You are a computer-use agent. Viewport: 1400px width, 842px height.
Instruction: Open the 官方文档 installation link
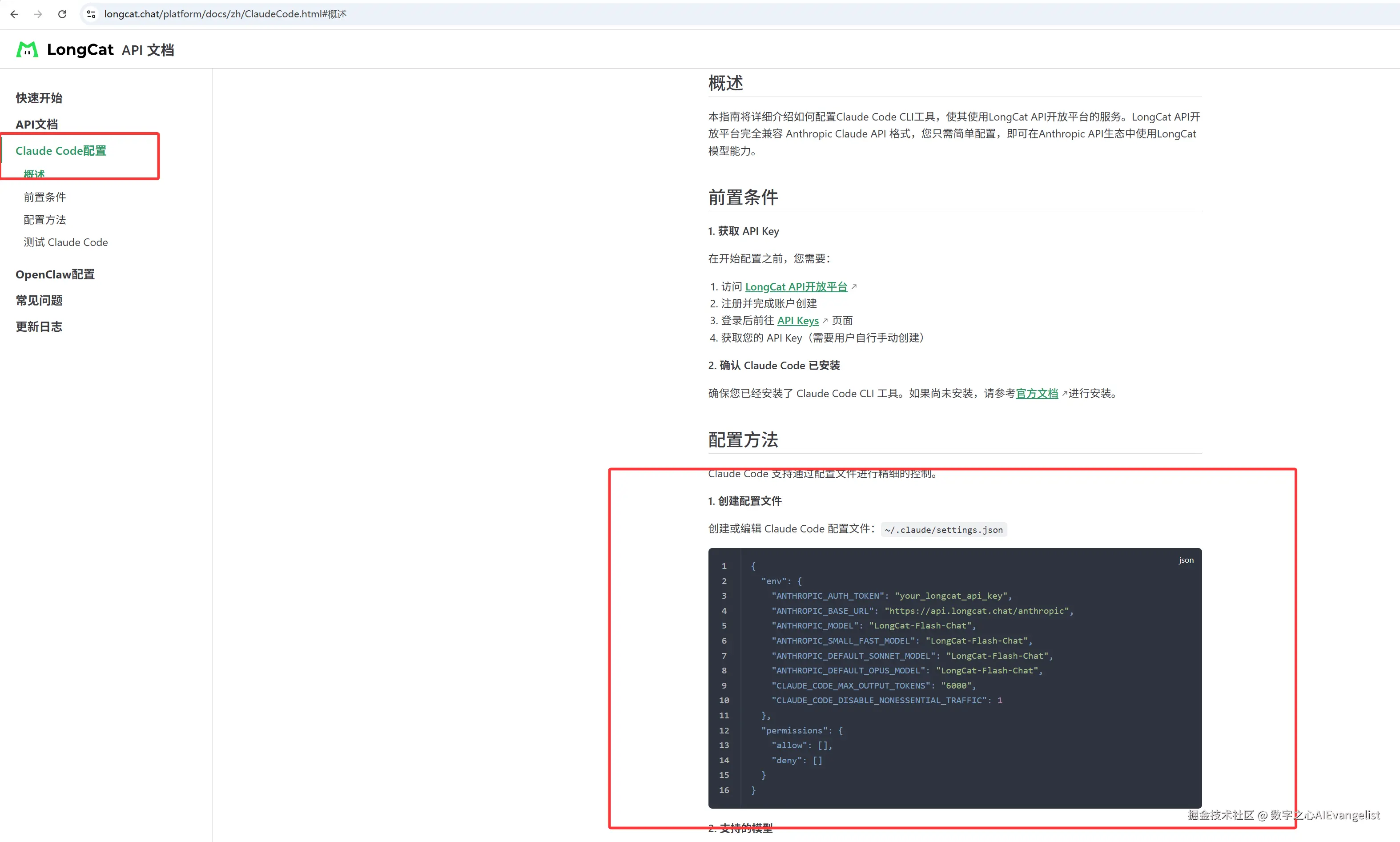tap(1036, 393)
